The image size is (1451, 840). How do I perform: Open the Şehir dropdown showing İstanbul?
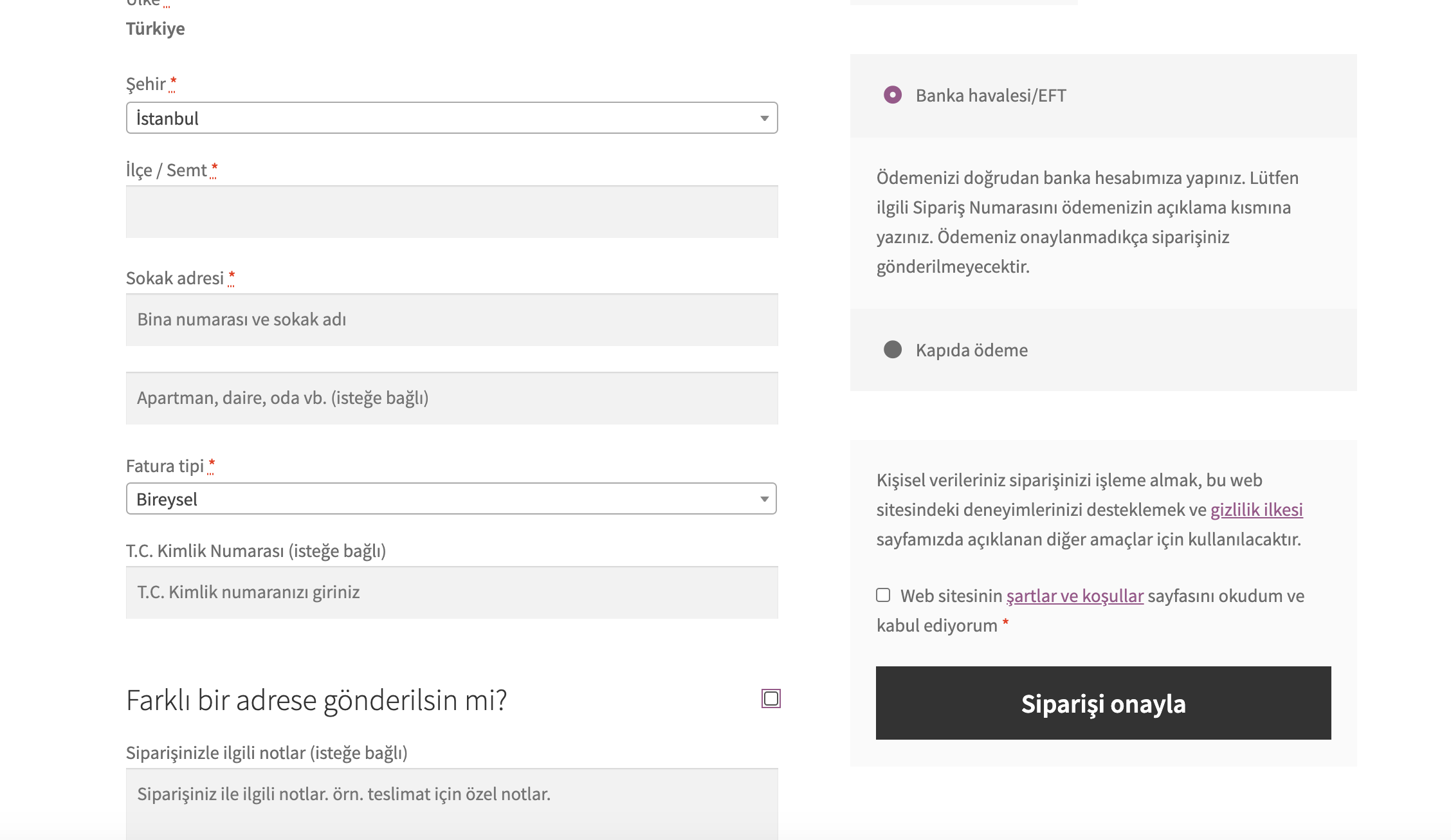(x=450, y=118)
